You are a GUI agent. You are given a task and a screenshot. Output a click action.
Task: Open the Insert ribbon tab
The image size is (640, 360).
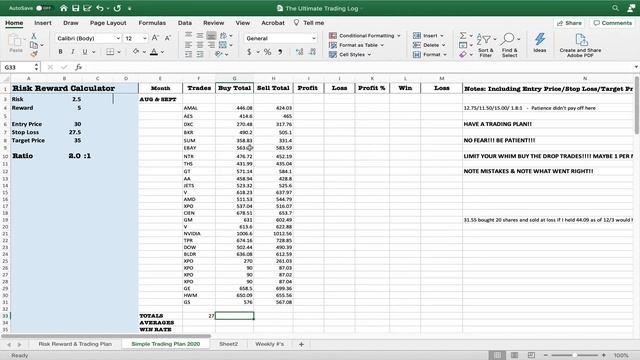click(43, 23)
